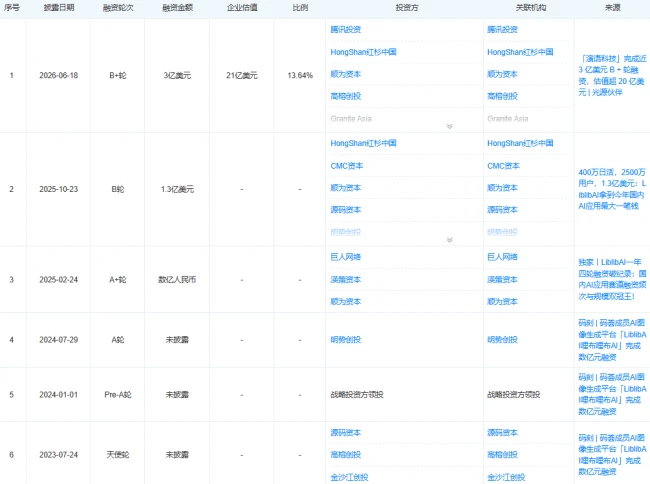The image size is (650, 484).
Task: Select 战略投资方领投 in the 投资方 column
Action: point(357,394)
